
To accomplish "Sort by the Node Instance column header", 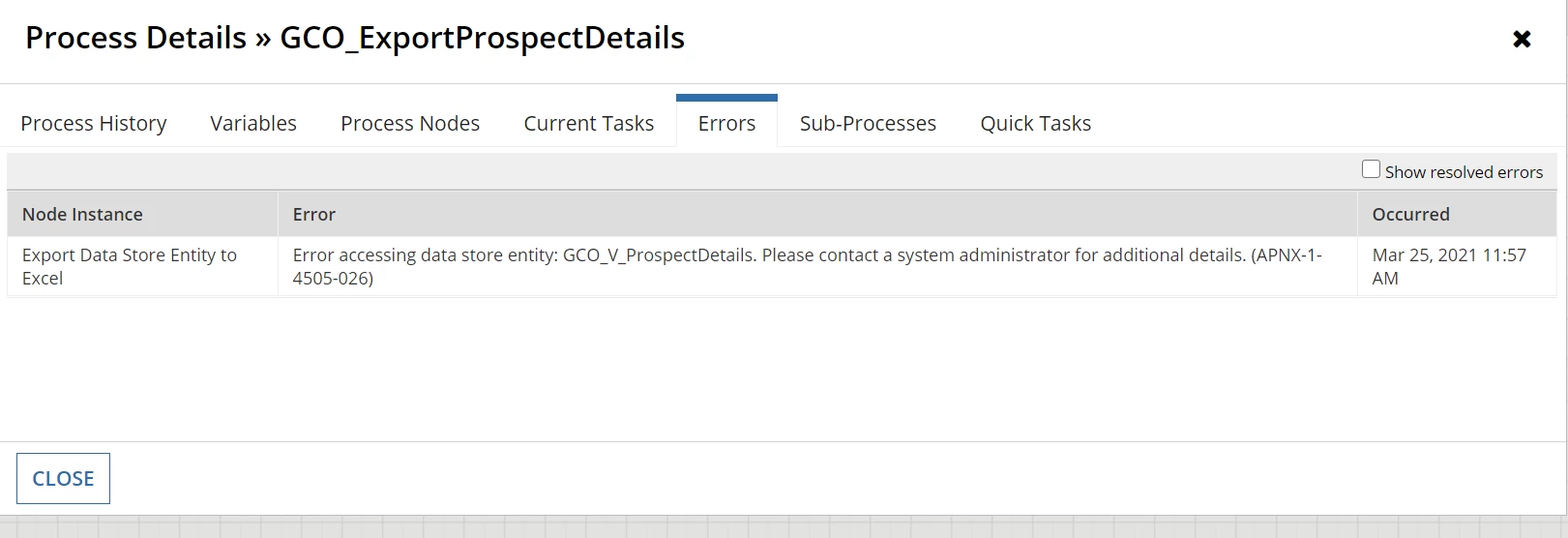I will (x=142, y=214).
